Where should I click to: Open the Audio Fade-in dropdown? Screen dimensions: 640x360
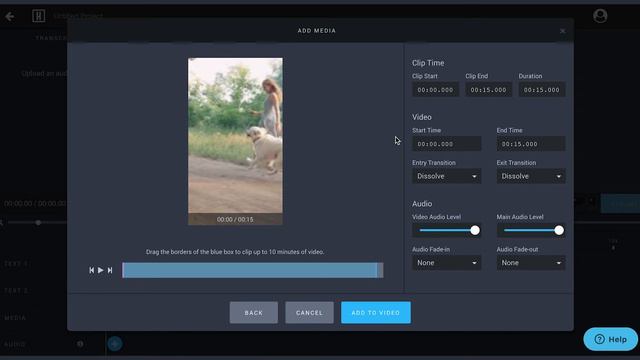click(x=447, y=263)
